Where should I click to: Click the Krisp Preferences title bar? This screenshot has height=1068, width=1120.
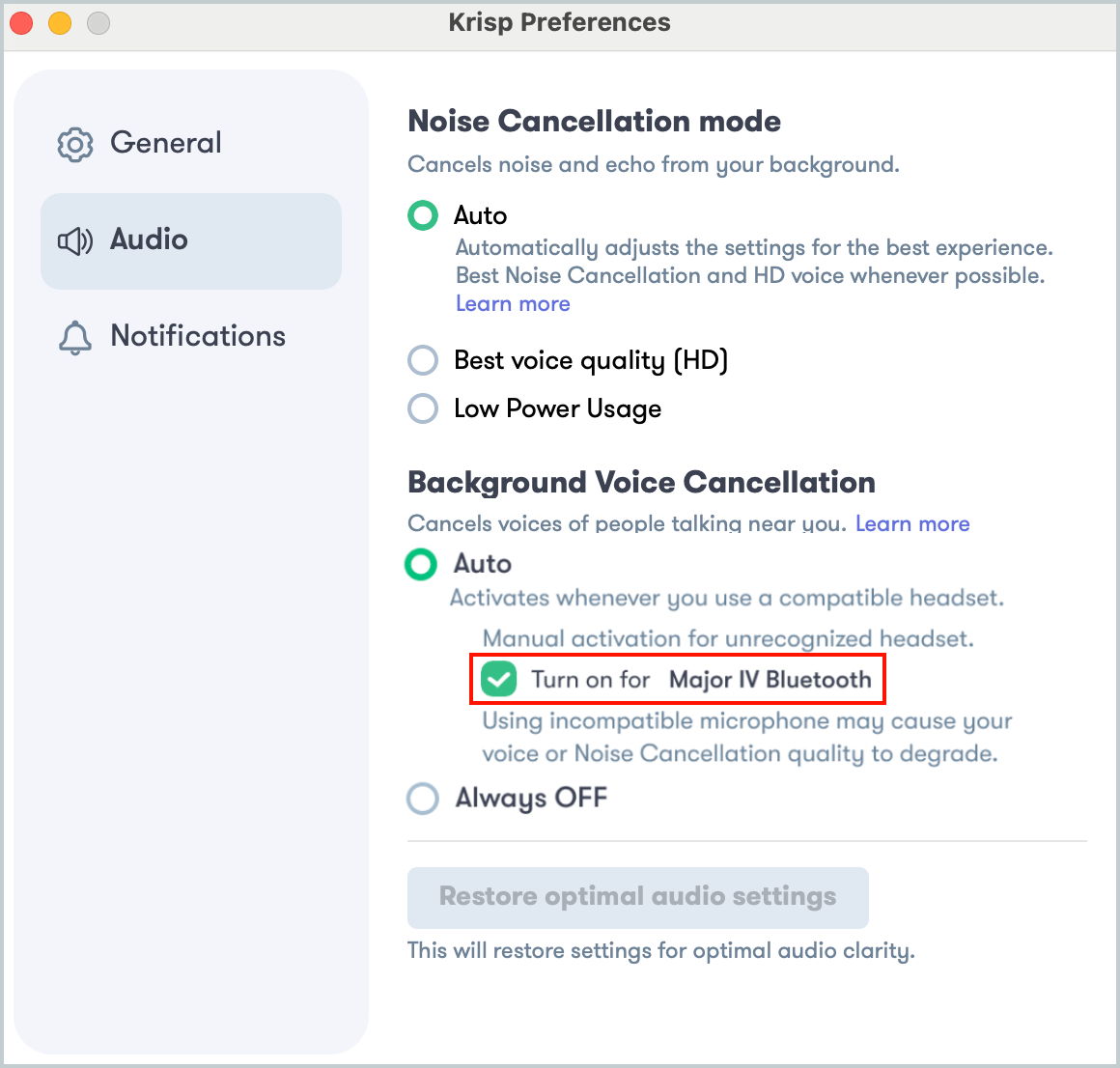[560, 23]
